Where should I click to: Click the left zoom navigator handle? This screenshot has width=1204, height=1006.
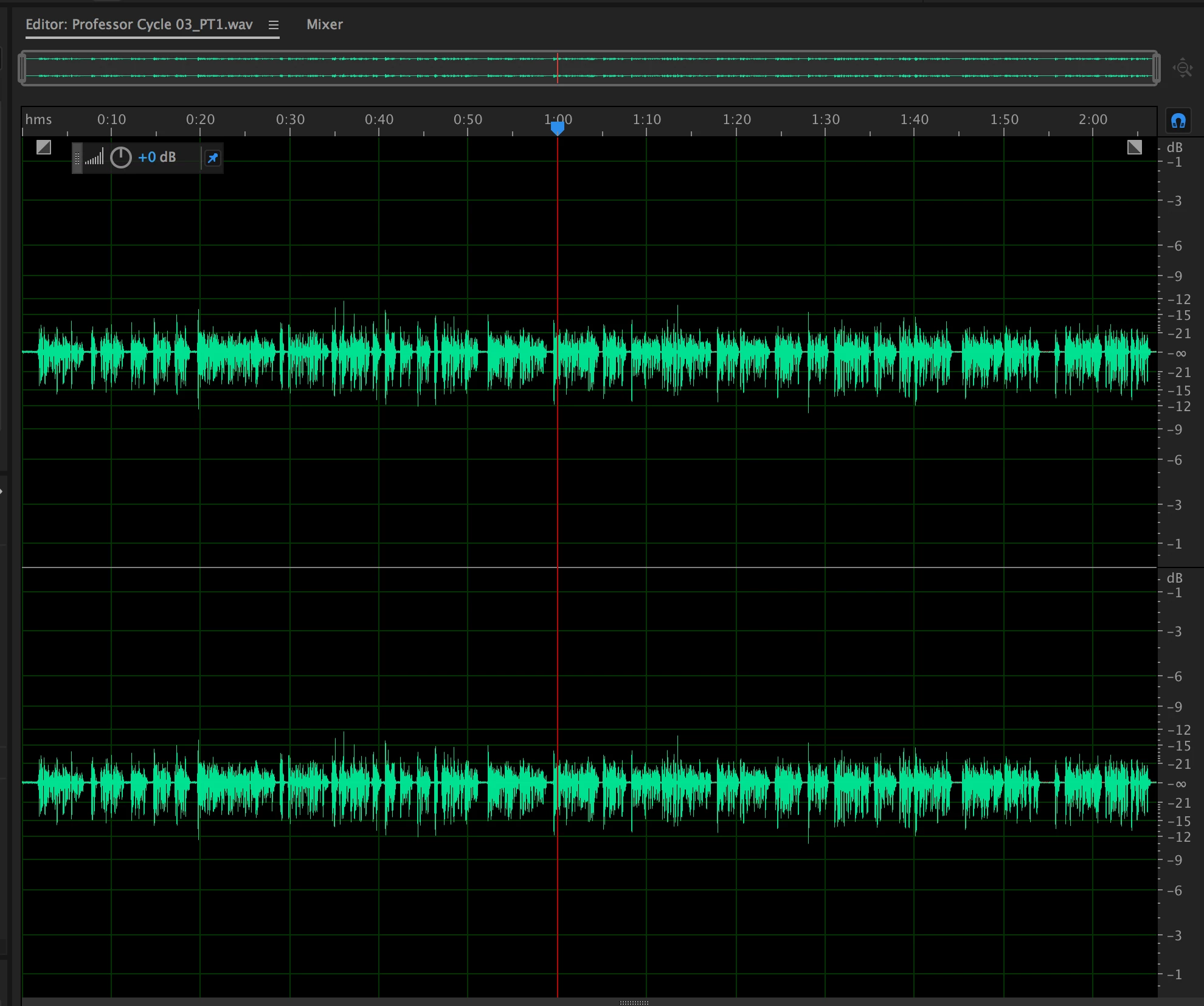[x=22, y=68]
